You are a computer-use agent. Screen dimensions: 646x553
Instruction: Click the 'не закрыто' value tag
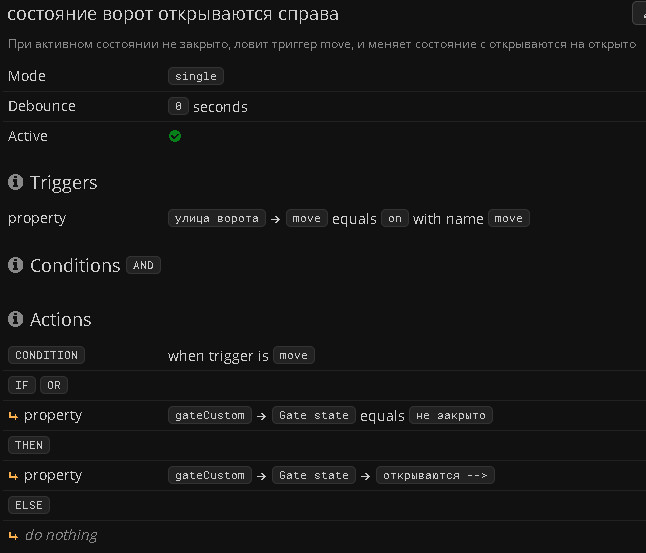[x=451, y=415]
